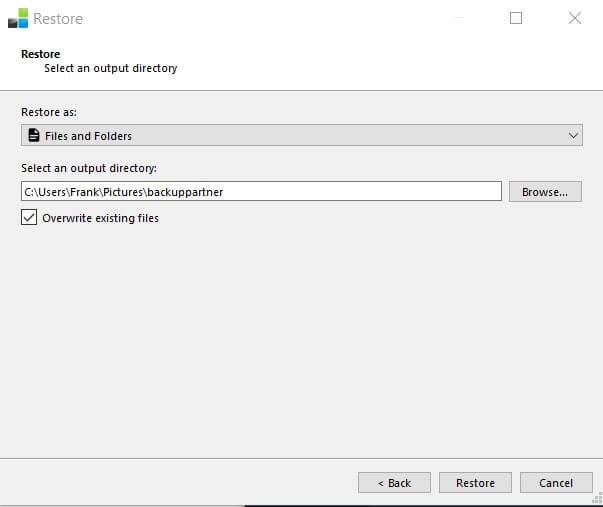Click the Select an output directory subtitle
This screenshot has width=603, height=507.
click(110, 68)
